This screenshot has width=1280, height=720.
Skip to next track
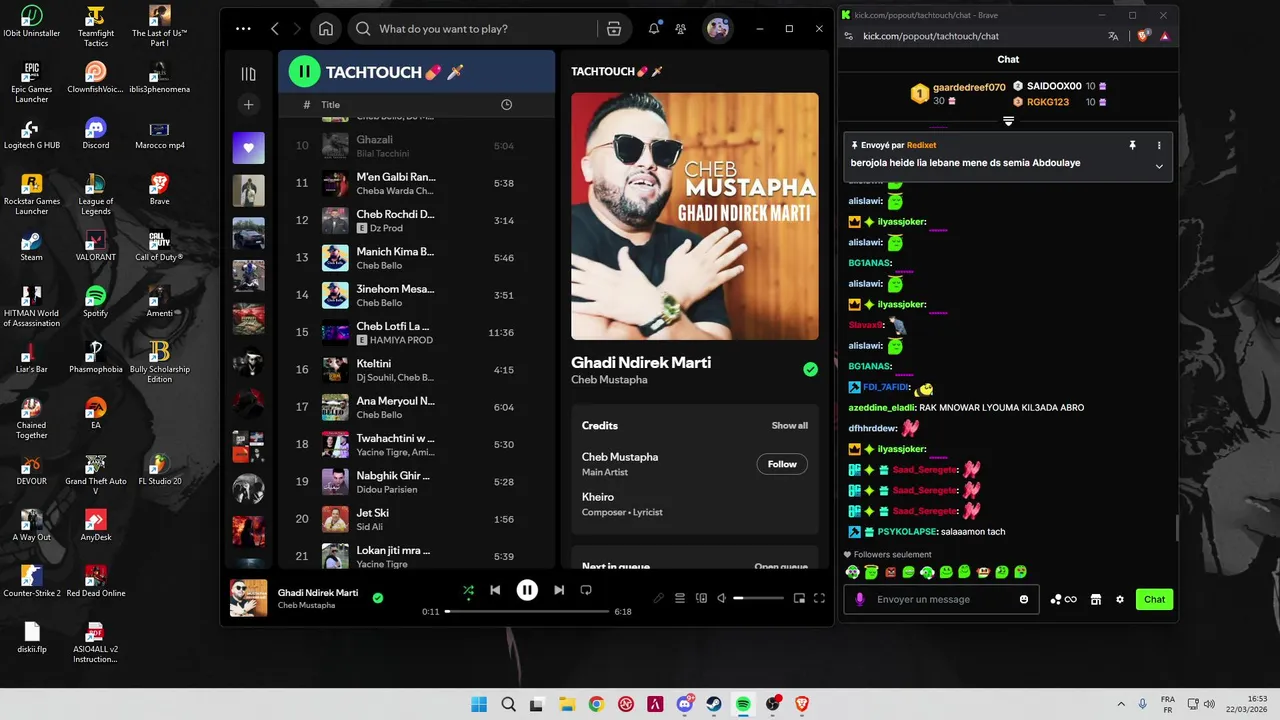[559, 590]
